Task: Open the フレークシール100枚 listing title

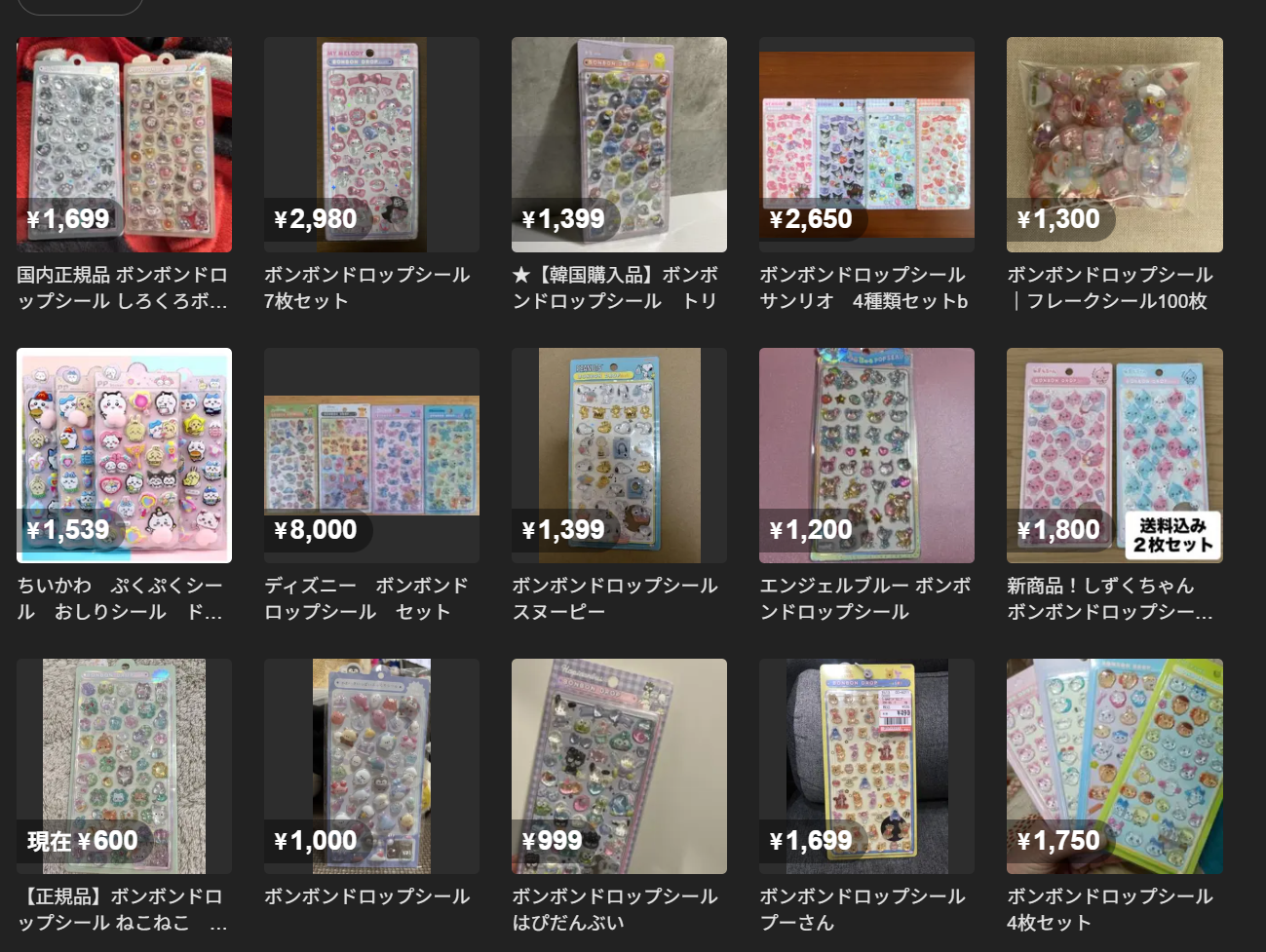Action: point(1110,287)
